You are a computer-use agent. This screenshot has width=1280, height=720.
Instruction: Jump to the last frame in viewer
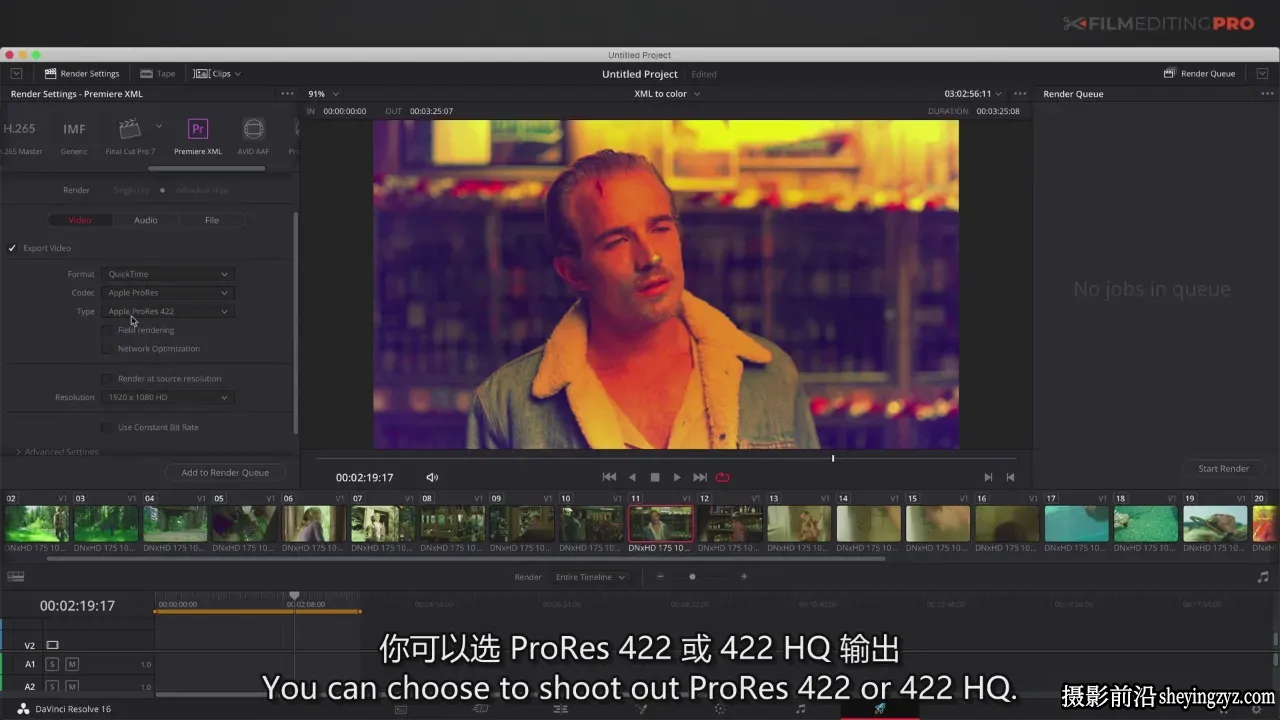click(700, 478)
